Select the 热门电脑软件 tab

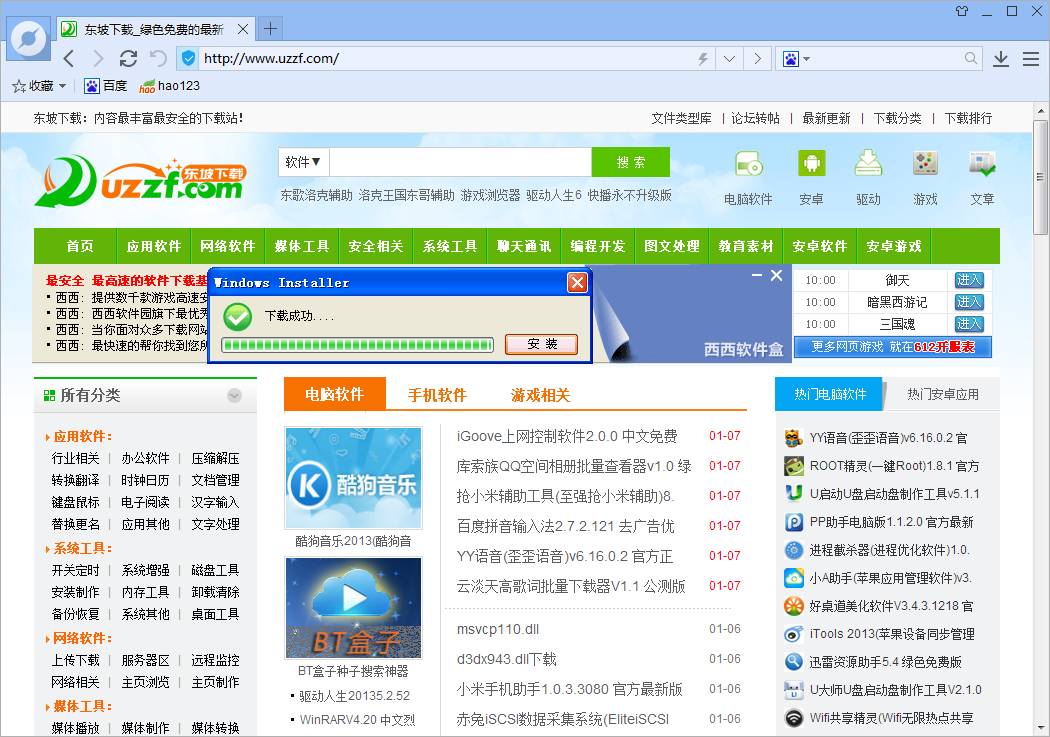pyautogui.click(x=830, y=394)
